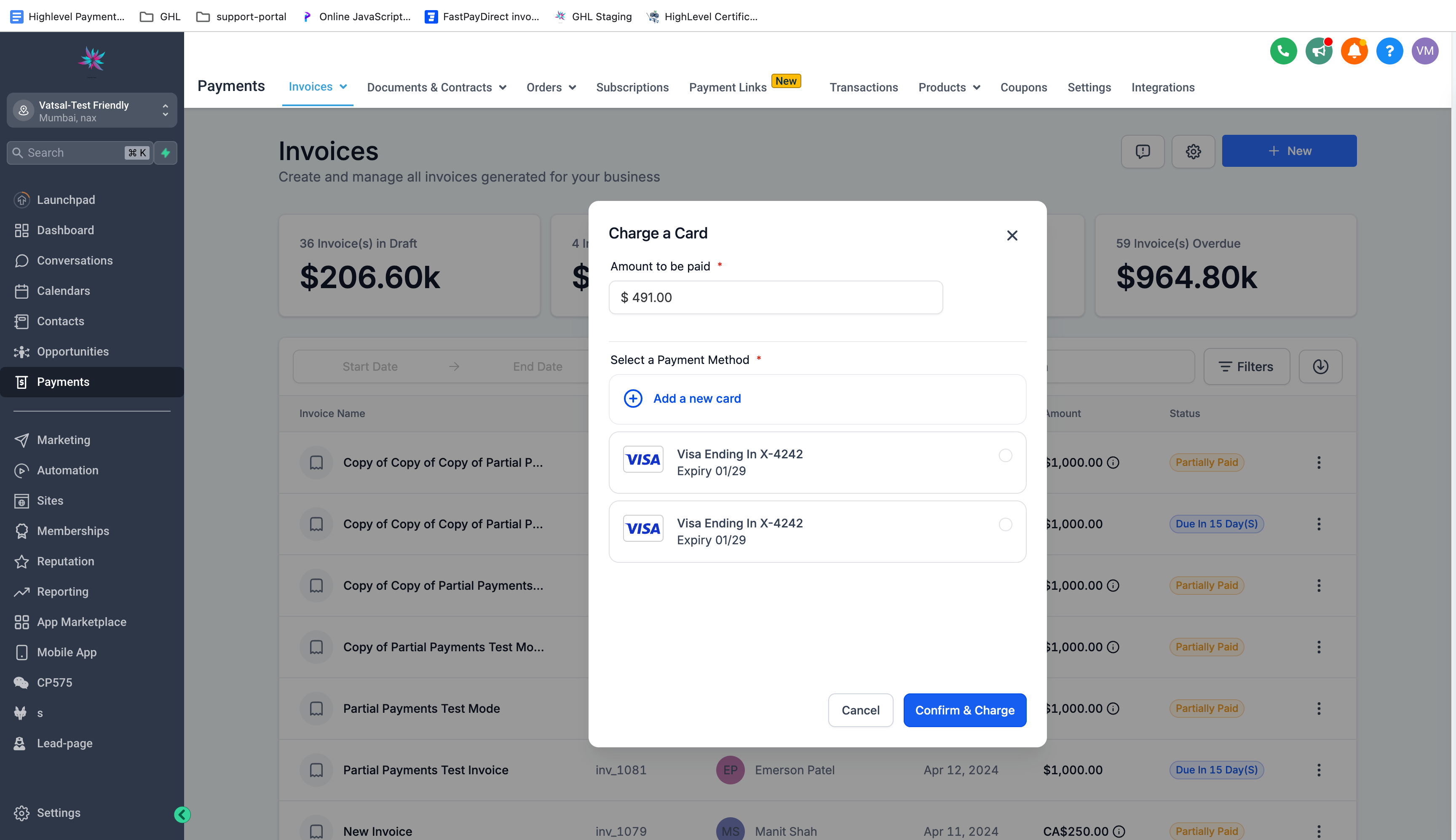The width and height of the screenshot is (1456, 840).
Task: Collapse sidebar with green arrow button
Action: (x=182, y=814)
